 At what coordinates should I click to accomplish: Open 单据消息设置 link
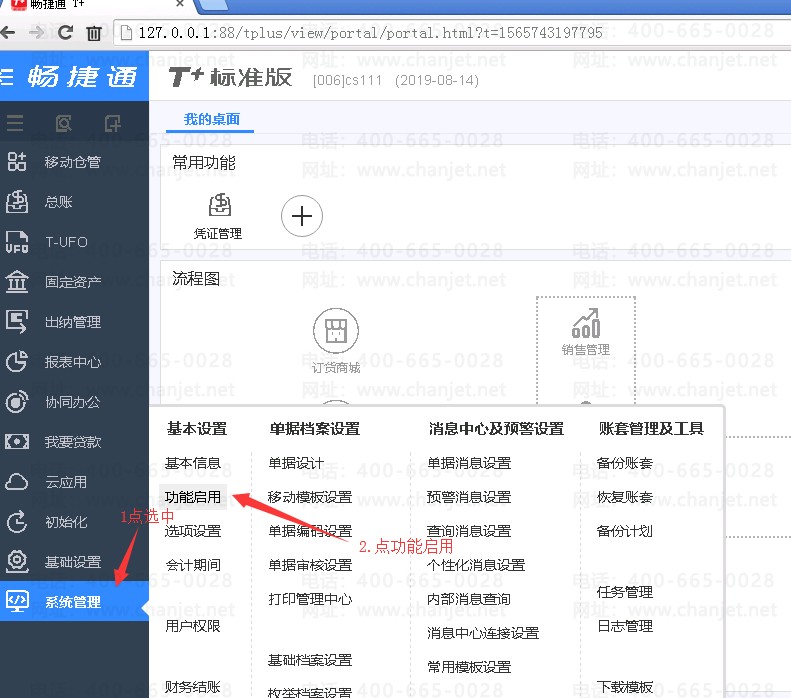469,463
